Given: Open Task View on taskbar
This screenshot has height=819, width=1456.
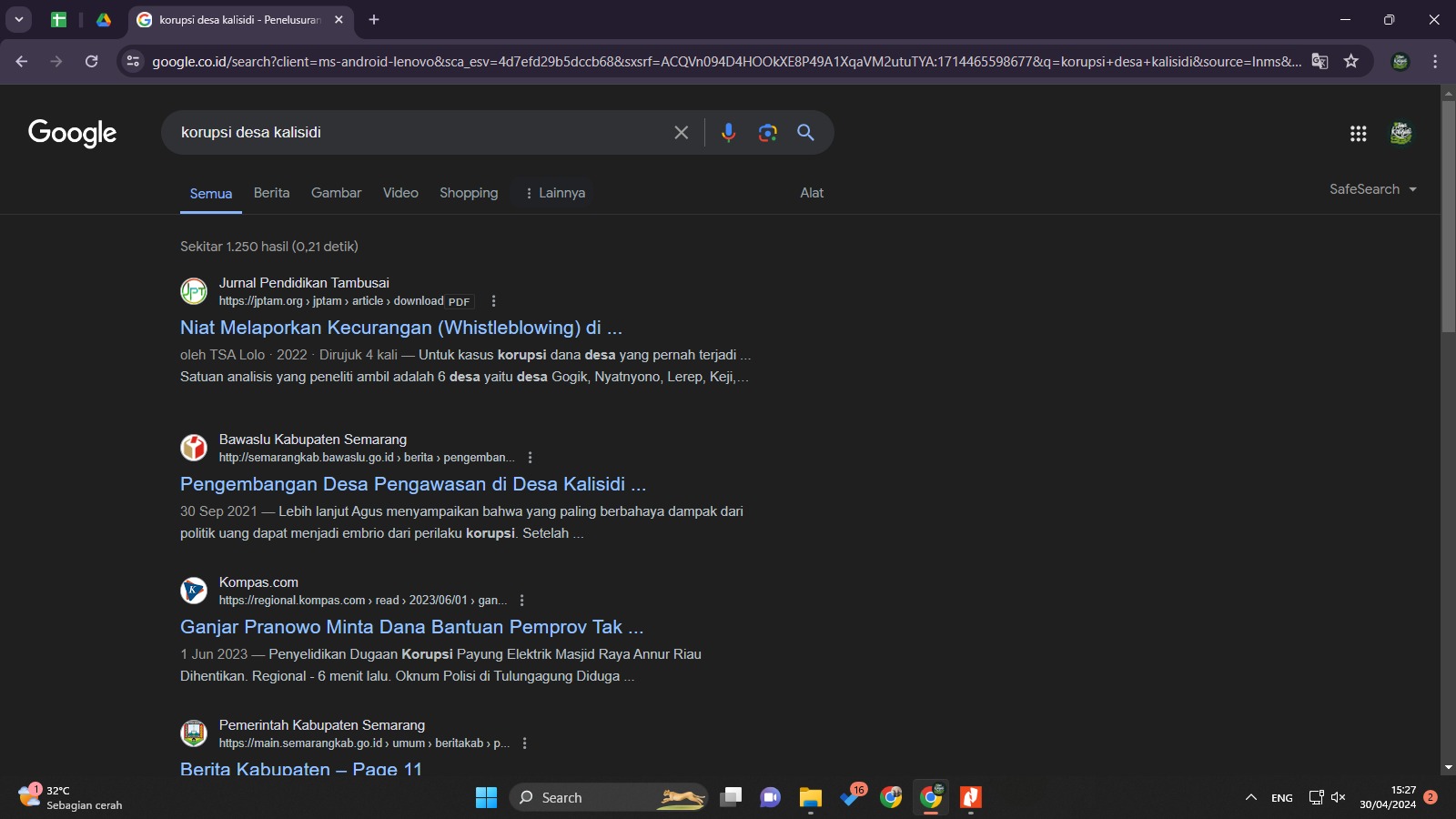Looking at the screenshot, I should tap(730, 797).
